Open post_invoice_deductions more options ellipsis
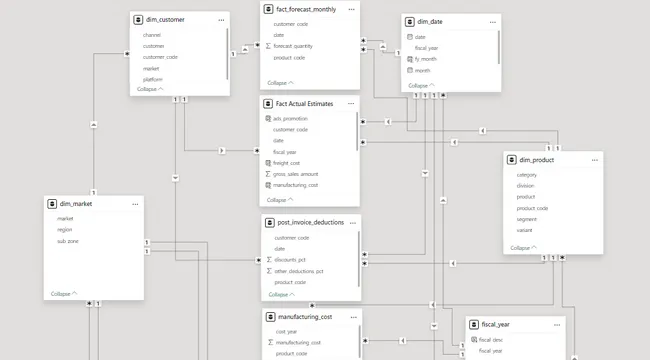This screenshot has width=650, height=360. (x=353, y=223)
